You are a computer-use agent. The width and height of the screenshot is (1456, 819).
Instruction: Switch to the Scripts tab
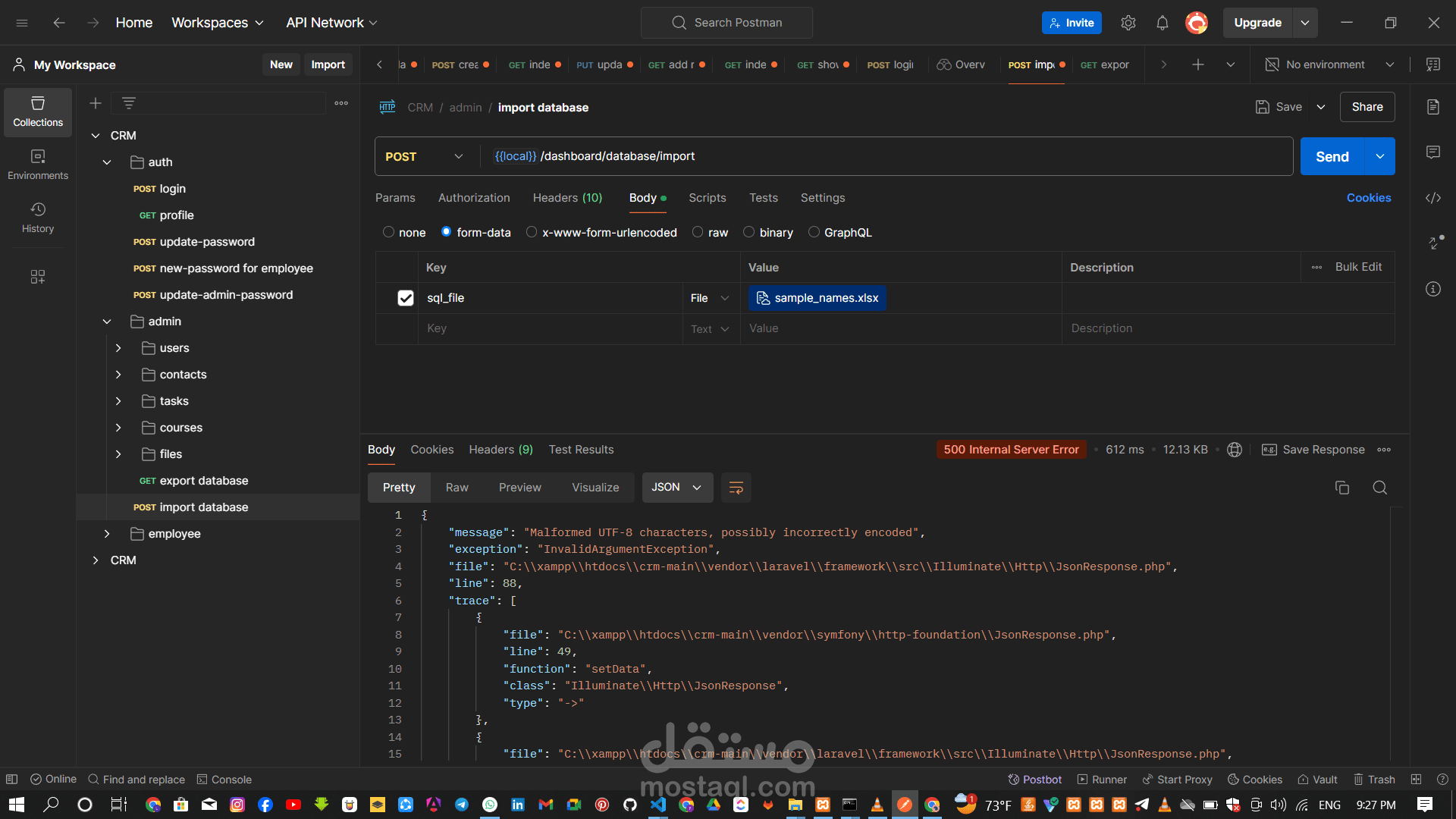point(708,198)
